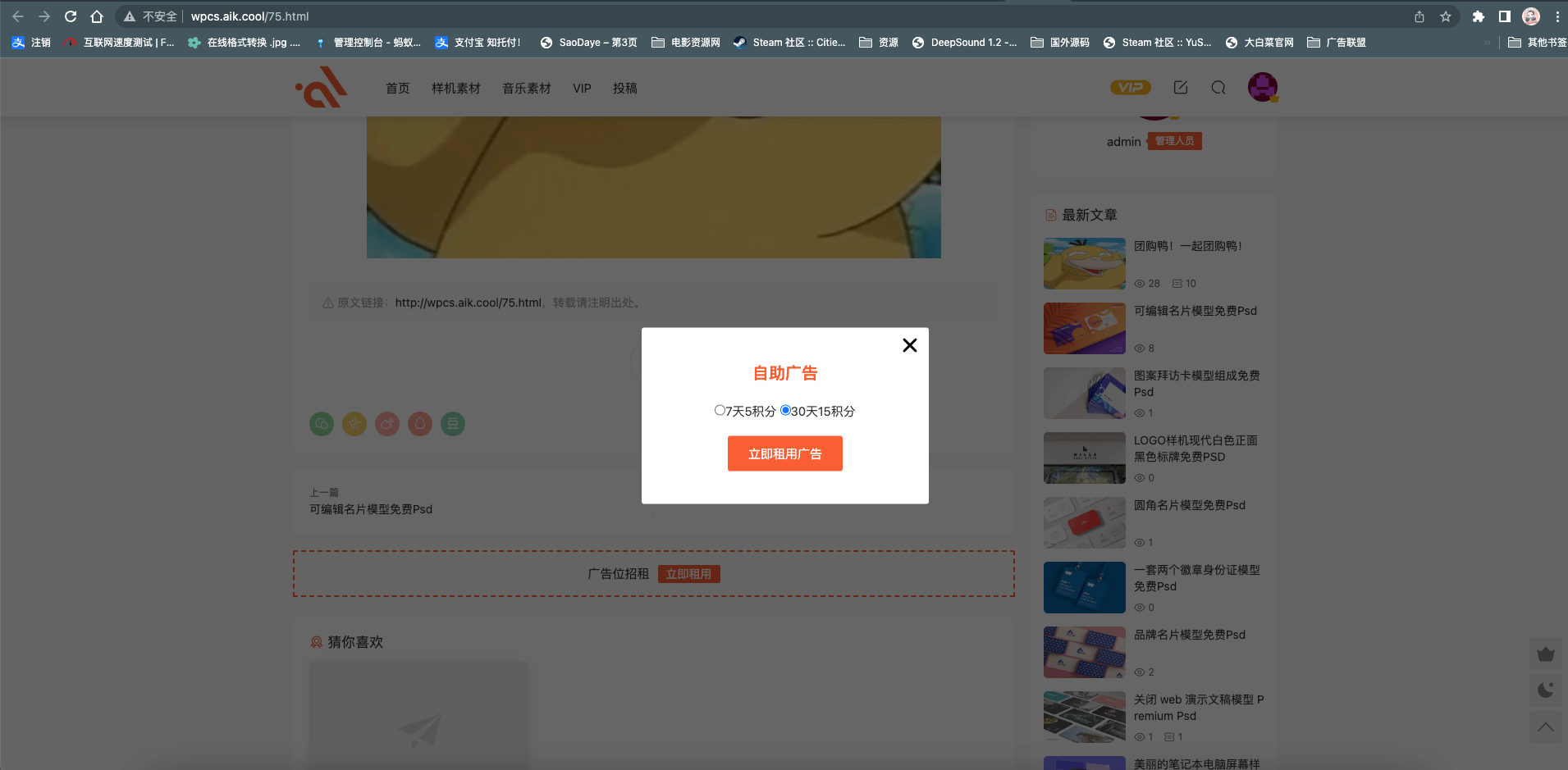The height and width of the screenshot is (770, 1568).
Task: Open the VIP nav menu item
Action: 582,88
